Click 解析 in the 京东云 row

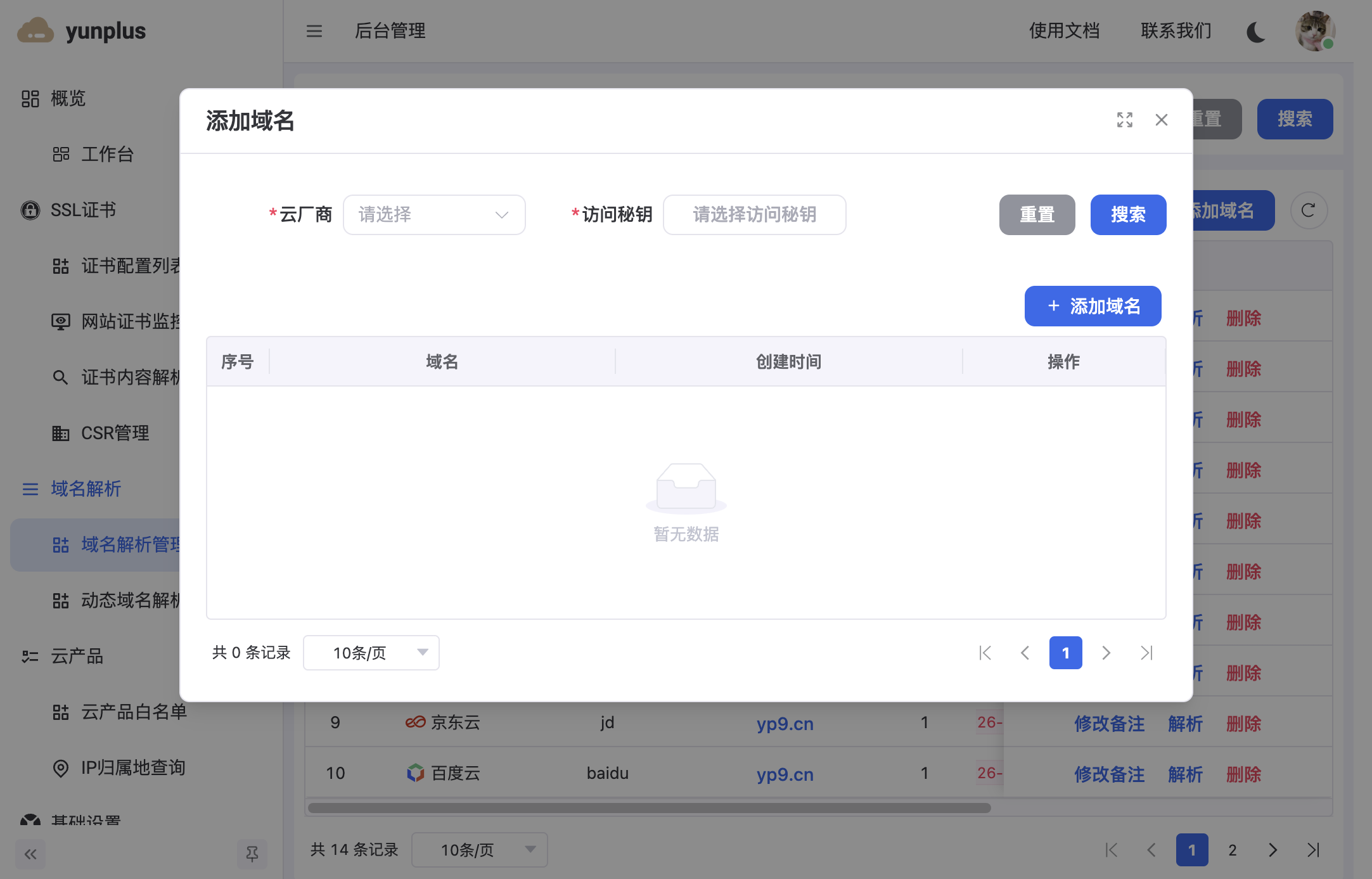1185,723
